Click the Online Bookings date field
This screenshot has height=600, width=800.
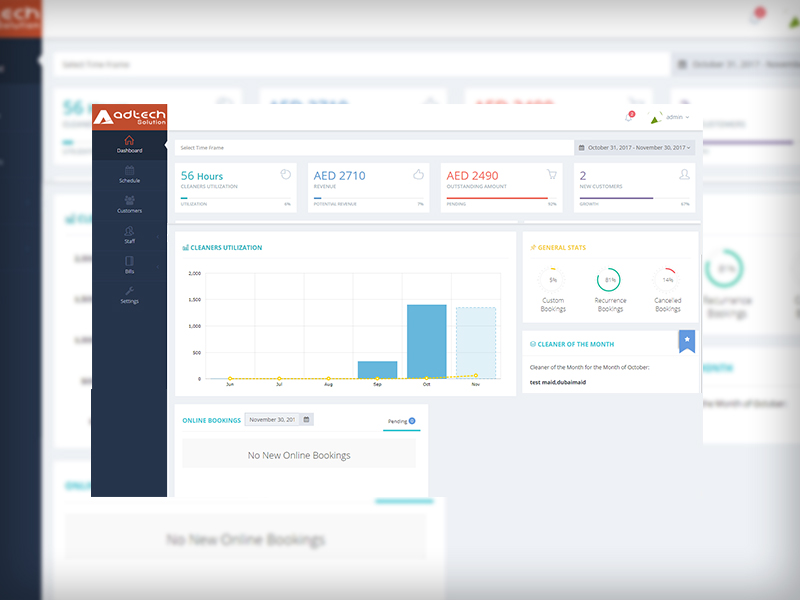point(273,420)
